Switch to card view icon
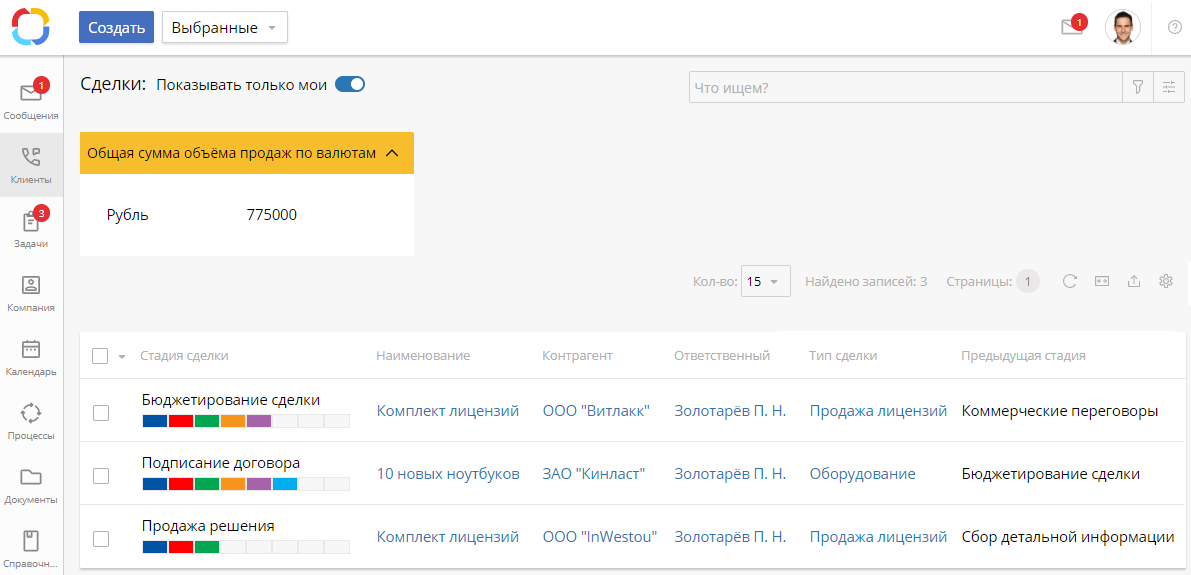 1101,282
